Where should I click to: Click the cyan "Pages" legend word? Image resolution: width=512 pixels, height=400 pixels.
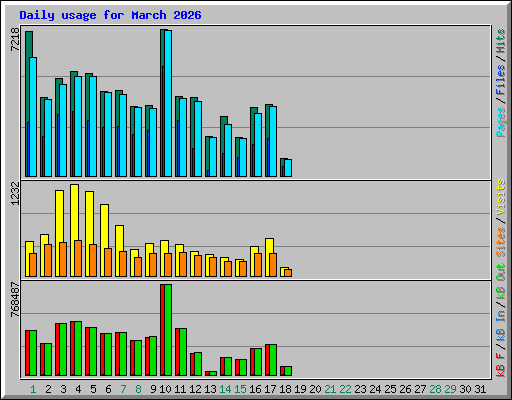coord(500,122)
